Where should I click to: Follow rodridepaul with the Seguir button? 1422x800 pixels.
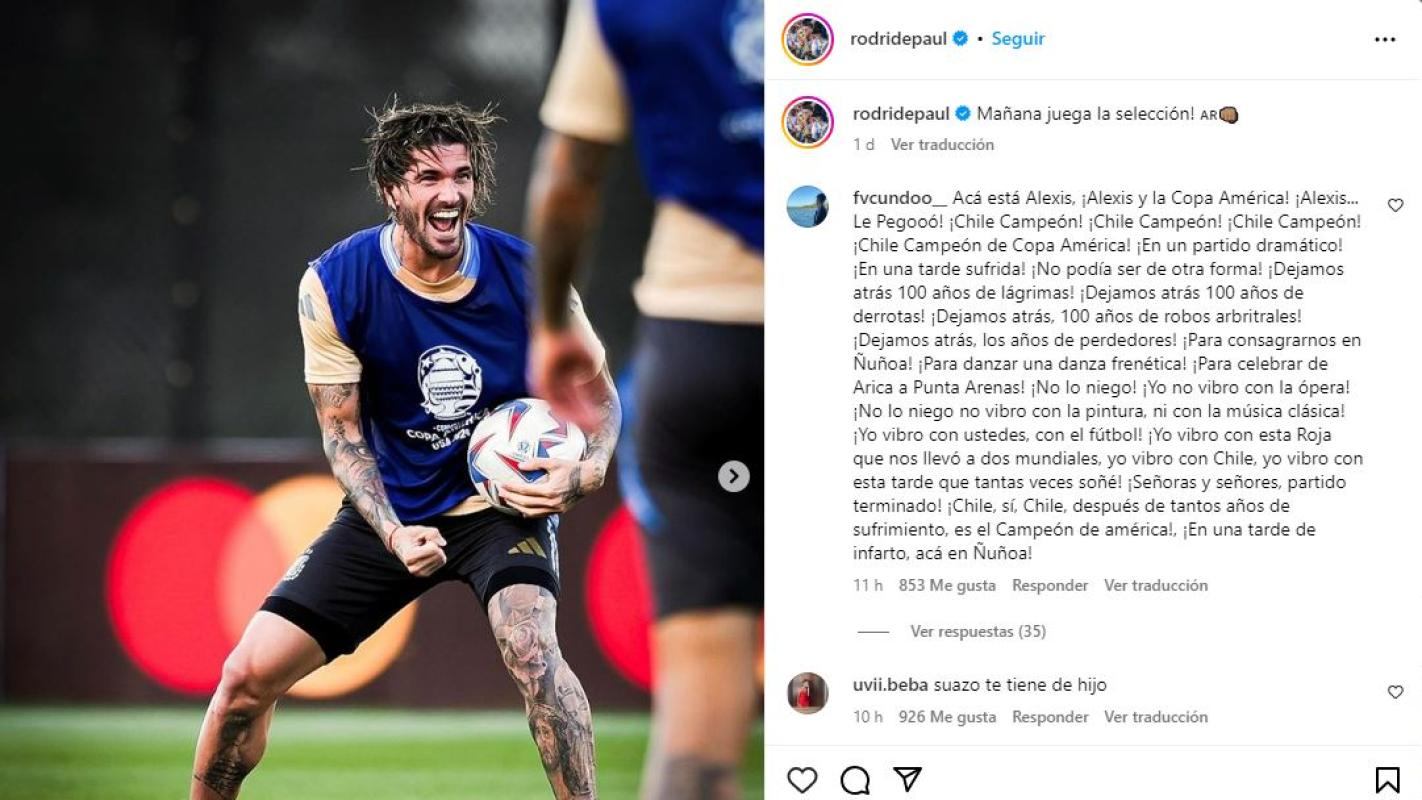[1018, 38]
